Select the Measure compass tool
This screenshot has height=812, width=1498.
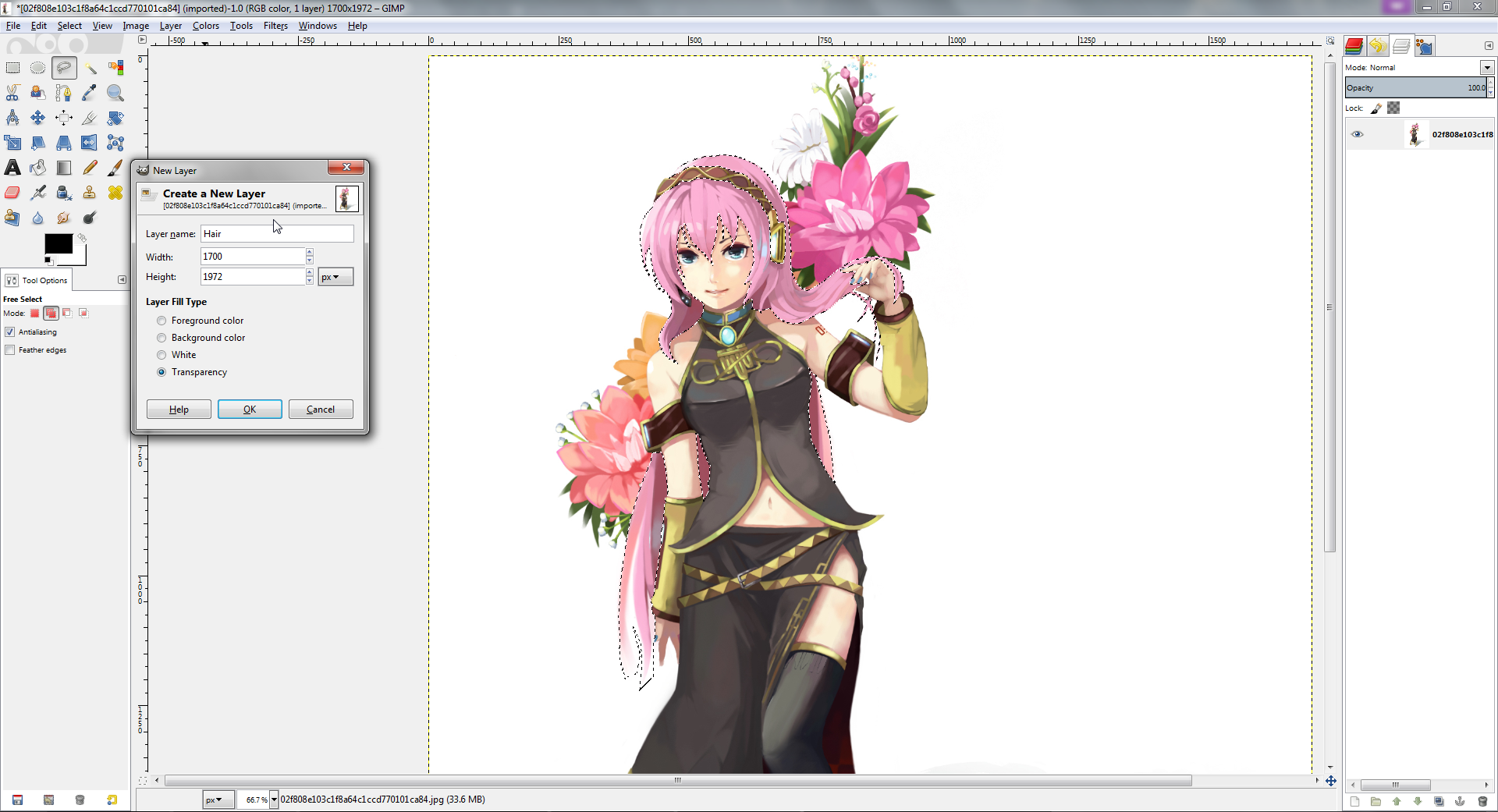(13, 118)
